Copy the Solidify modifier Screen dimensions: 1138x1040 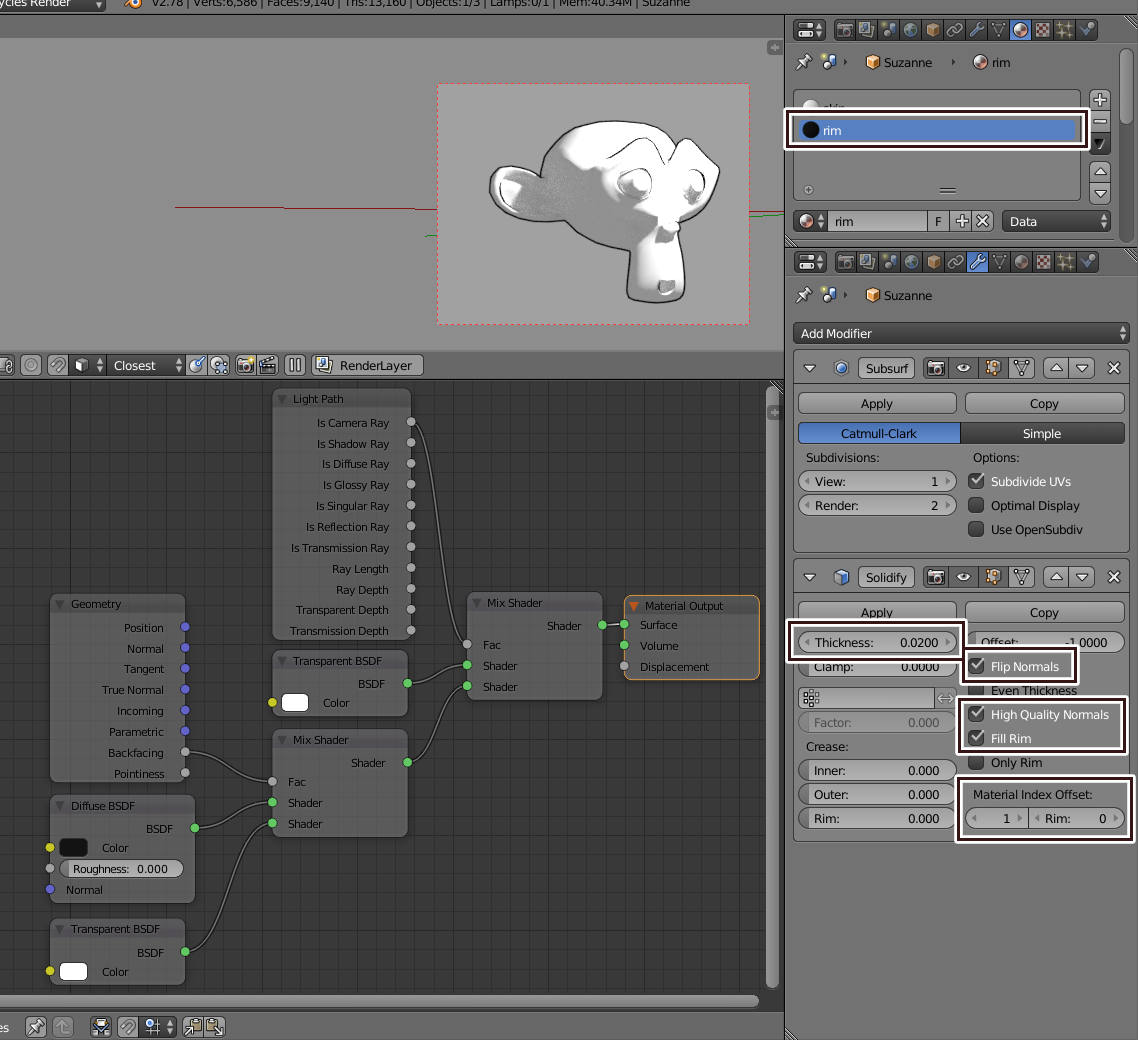tap(1044, 613)
